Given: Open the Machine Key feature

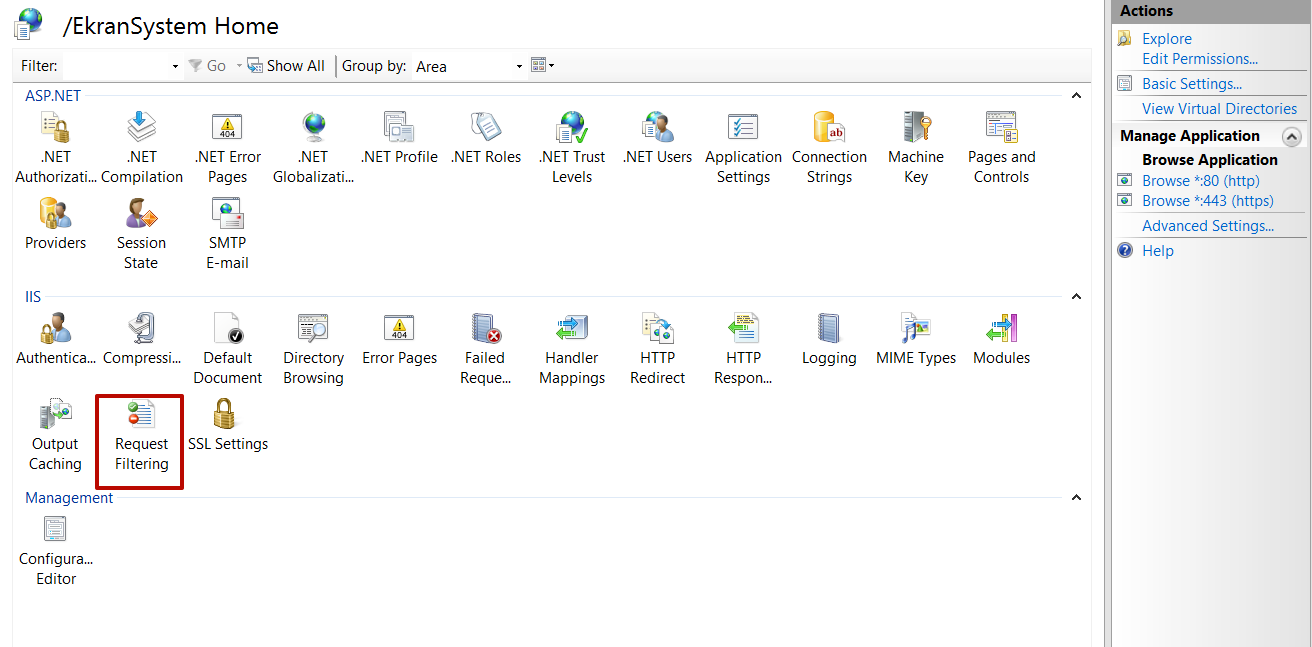Looking at the screenshot, I should pos(915,147).
